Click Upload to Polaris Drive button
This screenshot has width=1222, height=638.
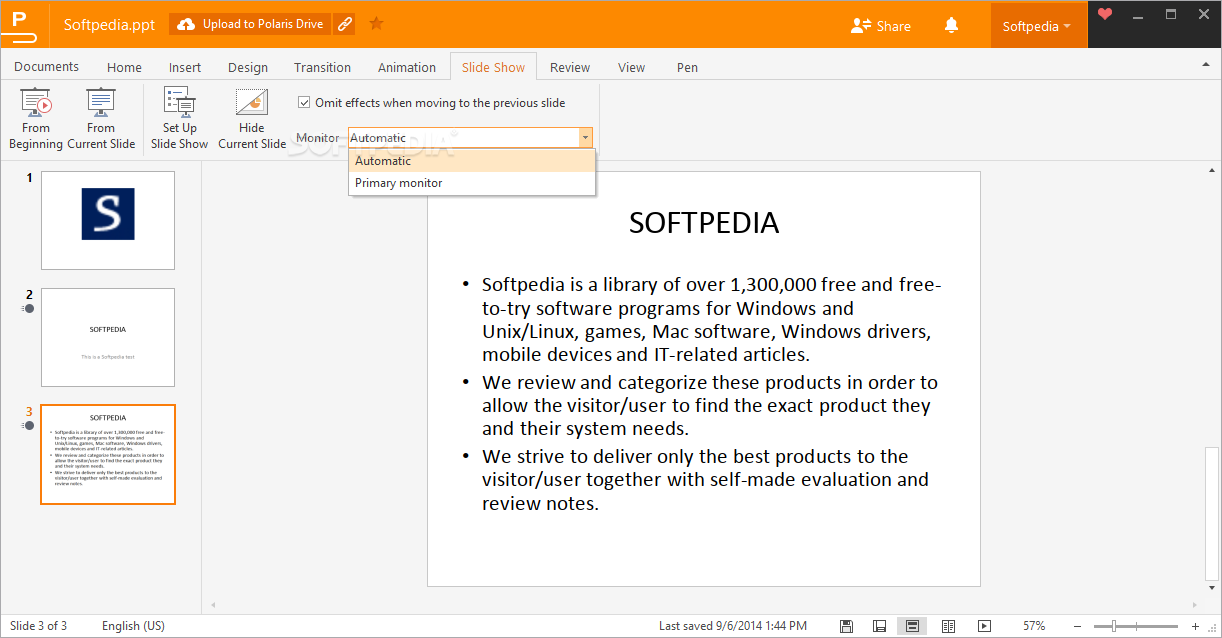(250, 24)
